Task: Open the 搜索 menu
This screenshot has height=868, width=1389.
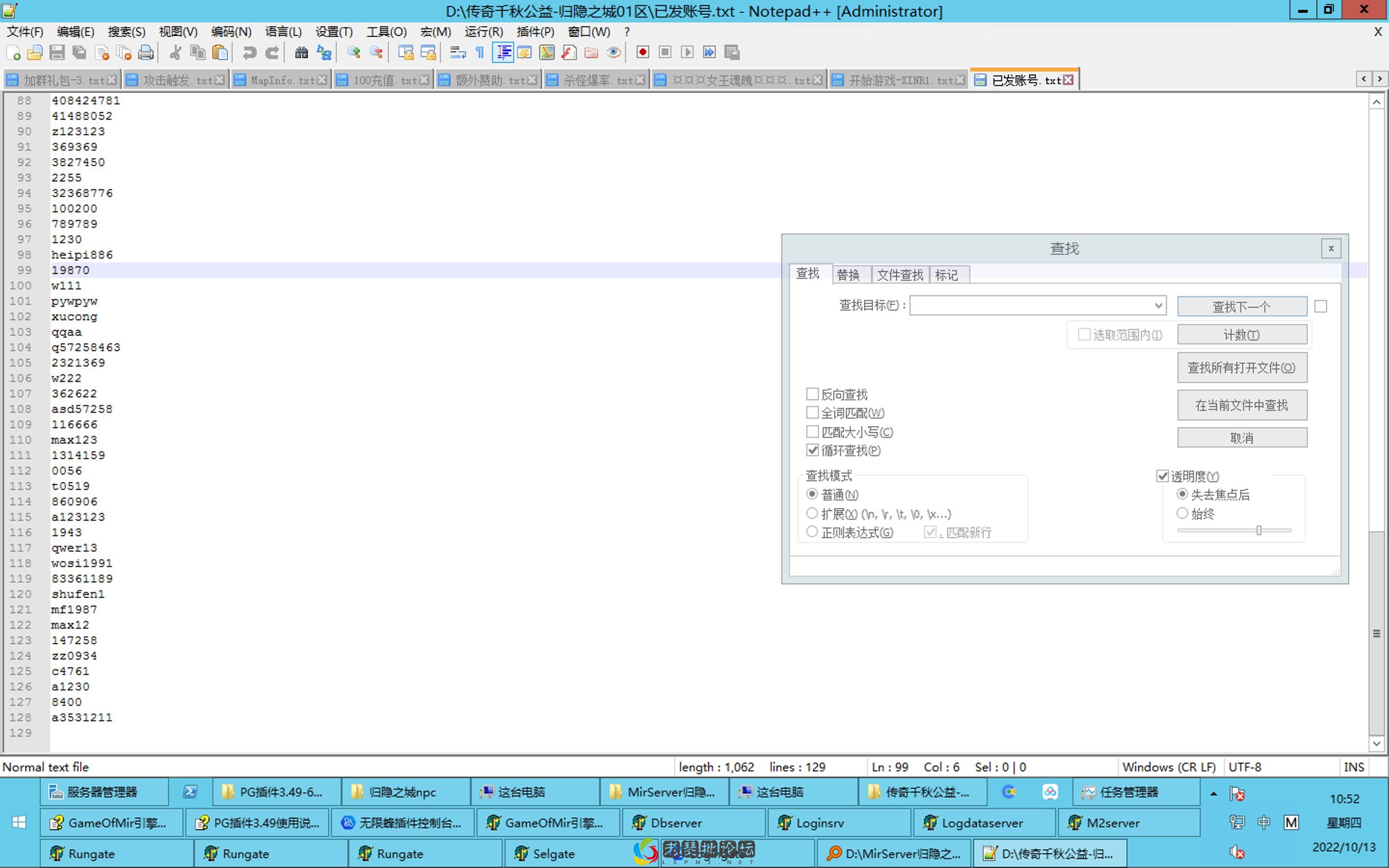Action: click(127, 31)
